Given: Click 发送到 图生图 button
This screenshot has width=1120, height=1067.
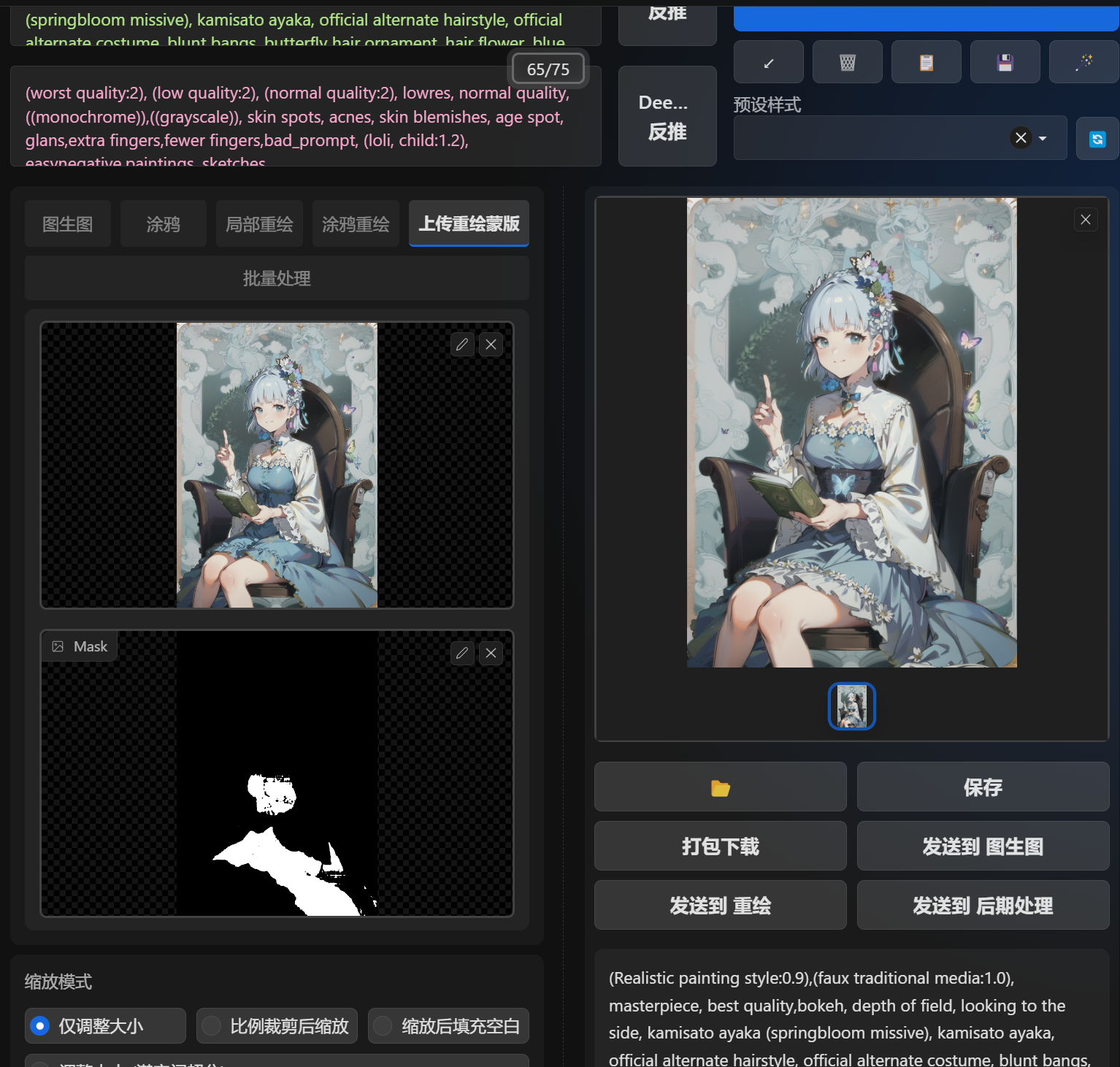Looking at the screenshot, I should click(x=983, y=846).
